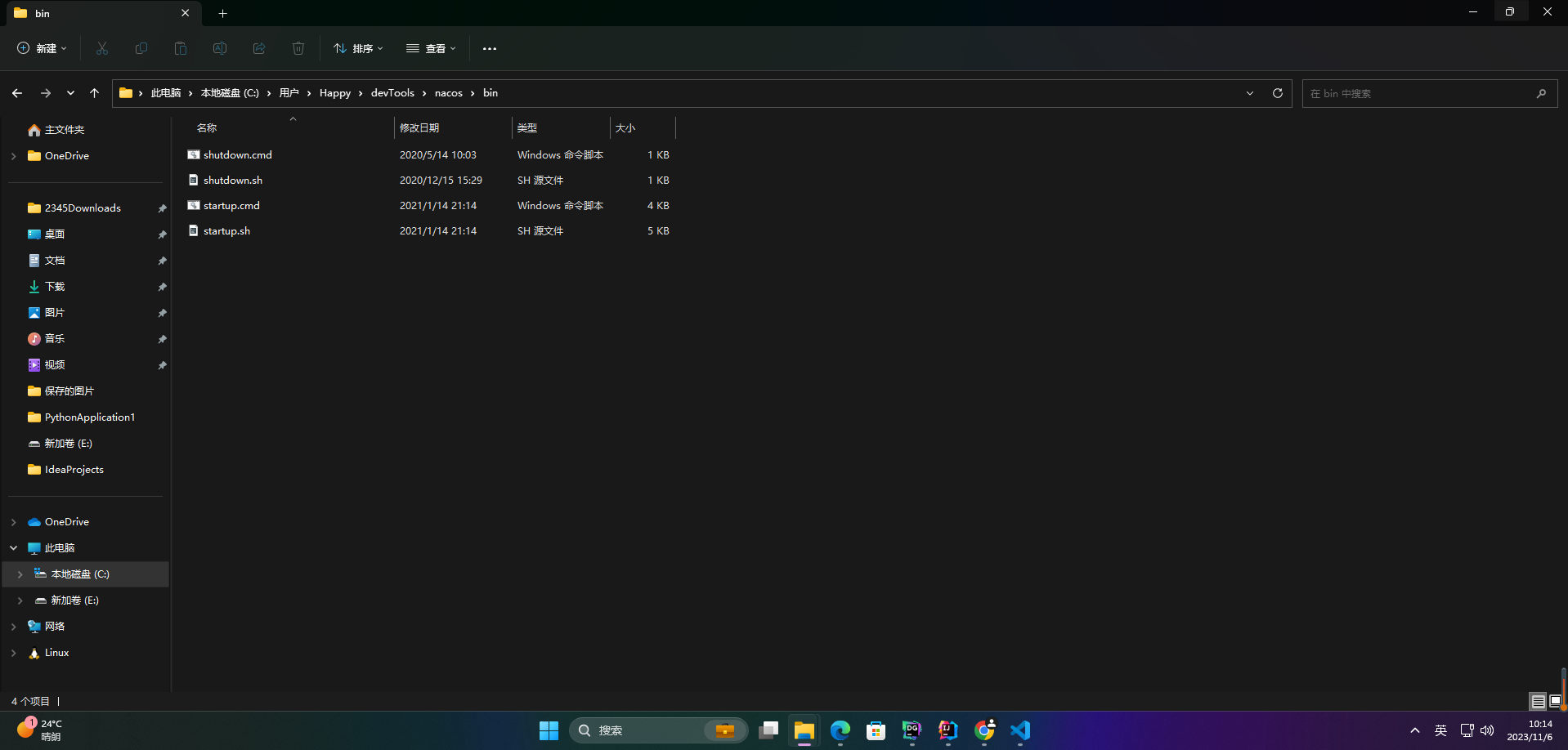The height and width of the screenshot is (750, 1568).
Task: Click 用户 in the address path
Action: click(x=289, y=93)
